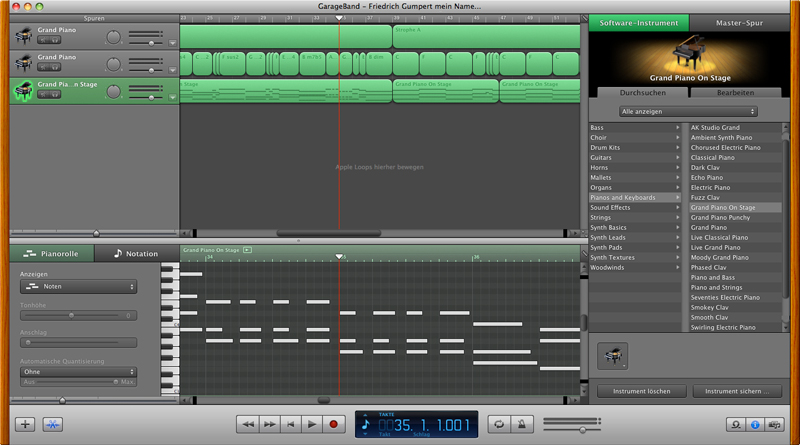Open the Loop Browser button
This screenshot has width=800, height=445.
[x=736, y=424]
